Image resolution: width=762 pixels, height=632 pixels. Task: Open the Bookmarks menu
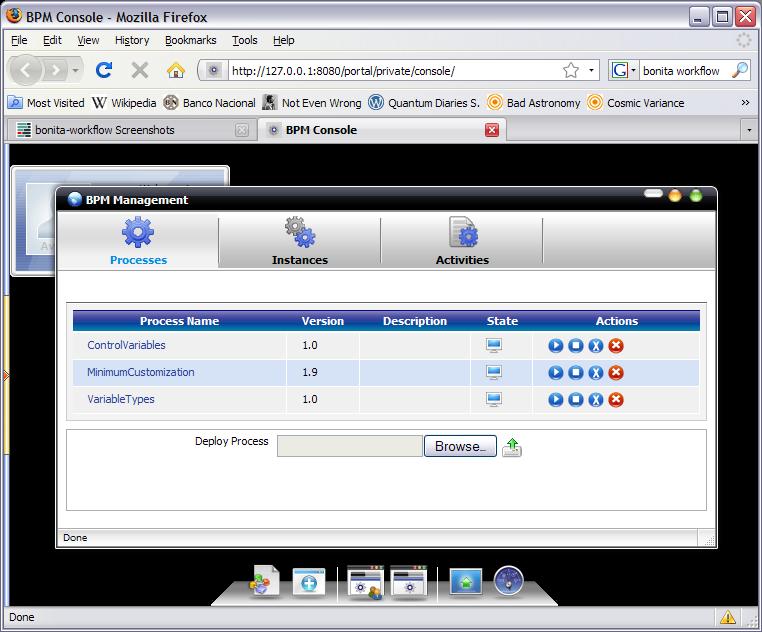tap(190, 40)
